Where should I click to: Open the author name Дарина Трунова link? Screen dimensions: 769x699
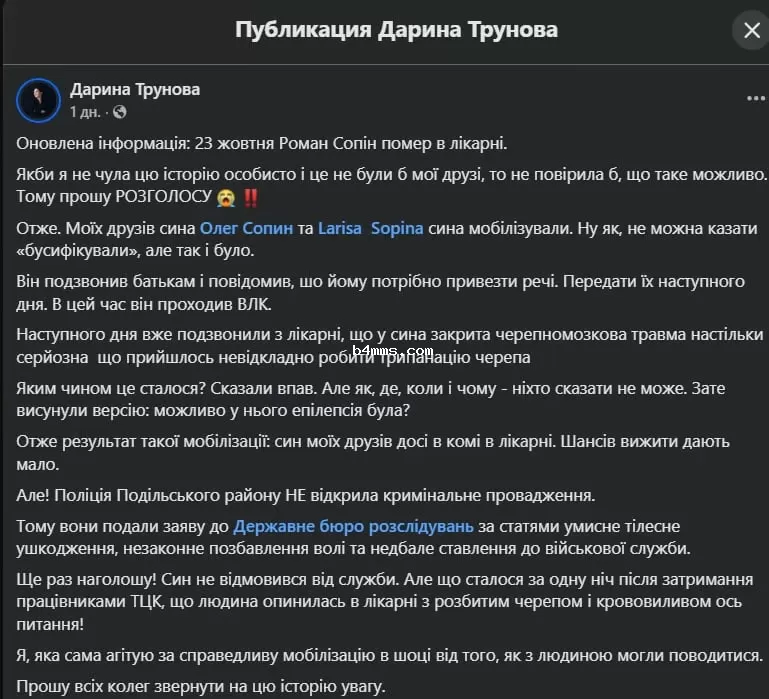tap(135, 89)
